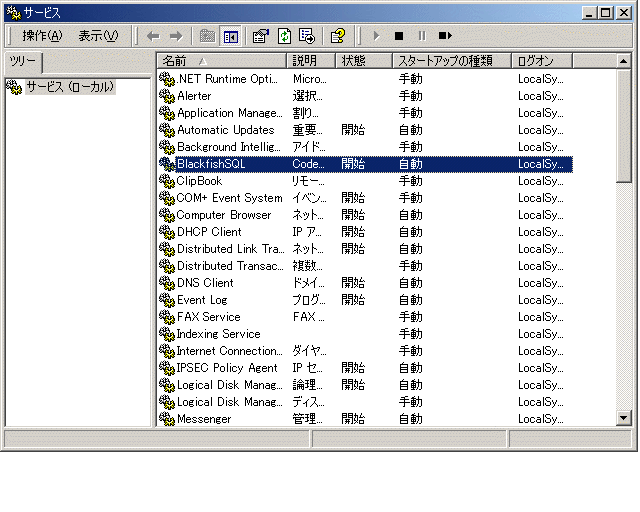The image size is (640, 512).
Task: Open the 表示(V) menu
Action: pos(98,36)
